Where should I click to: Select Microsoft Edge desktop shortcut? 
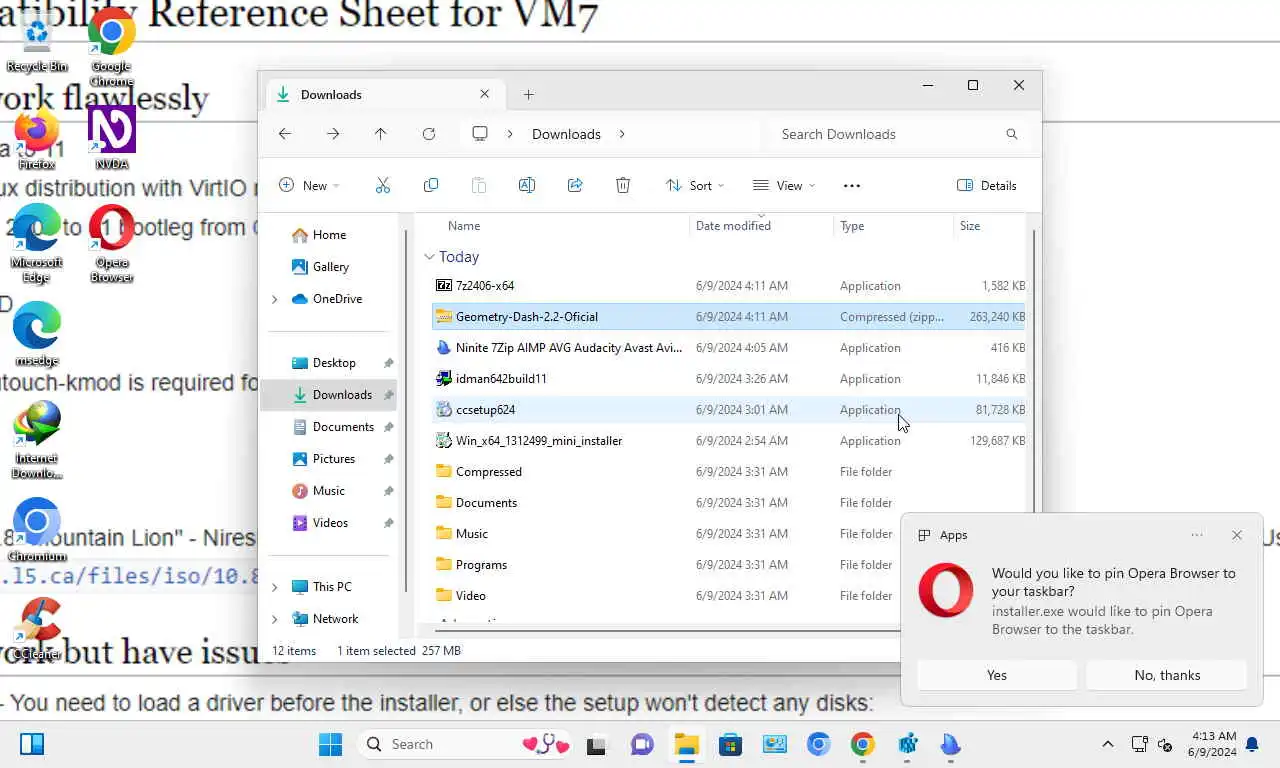[37, 244]
